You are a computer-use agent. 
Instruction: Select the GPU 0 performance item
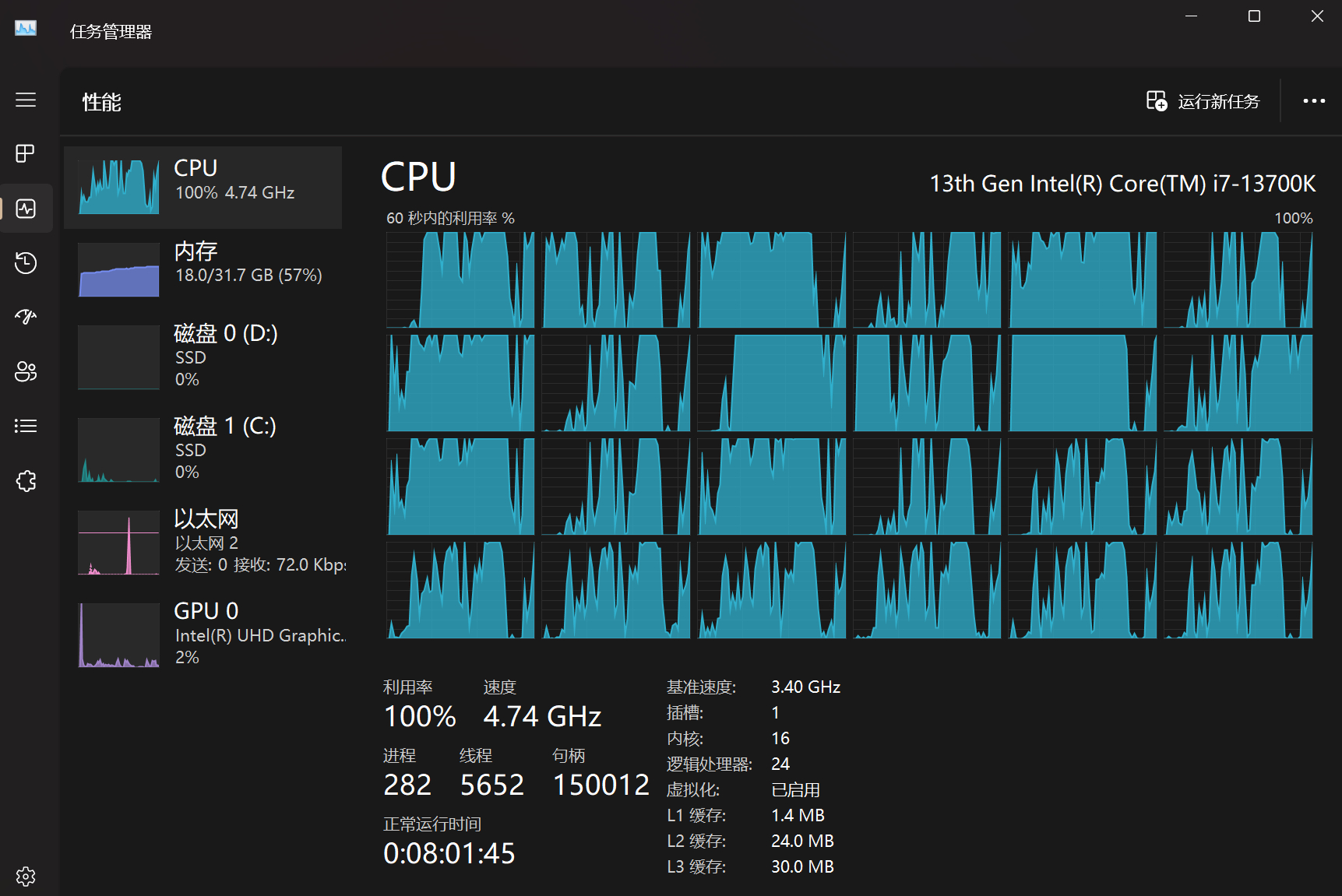tap(203, 634)
